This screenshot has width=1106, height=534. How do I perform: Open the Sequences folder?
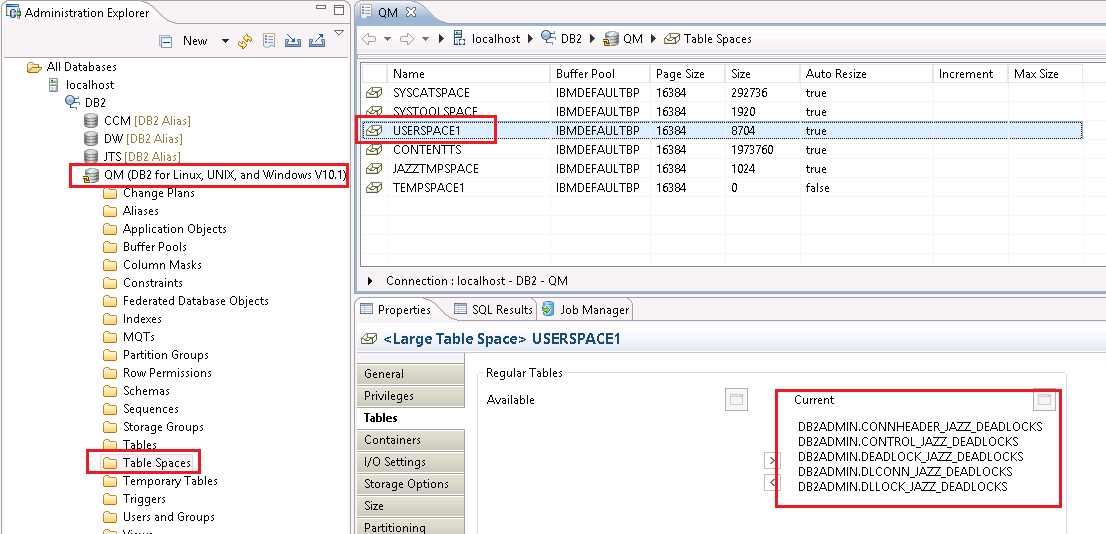tap(140, 409)
